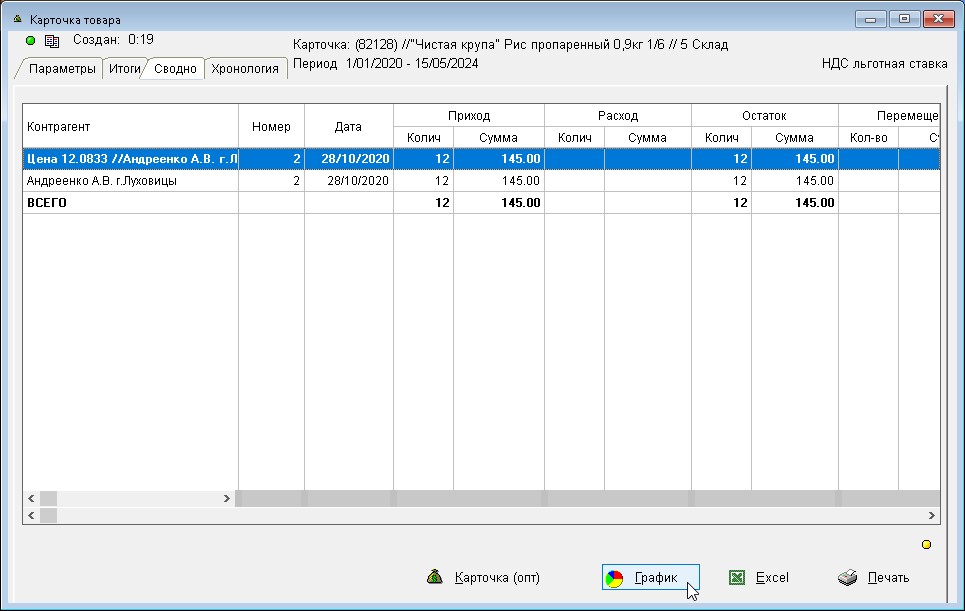The width and height of the screenshot is (965, 611).
Task: Export the table to Excel
Action: click(x=759, y=578)
